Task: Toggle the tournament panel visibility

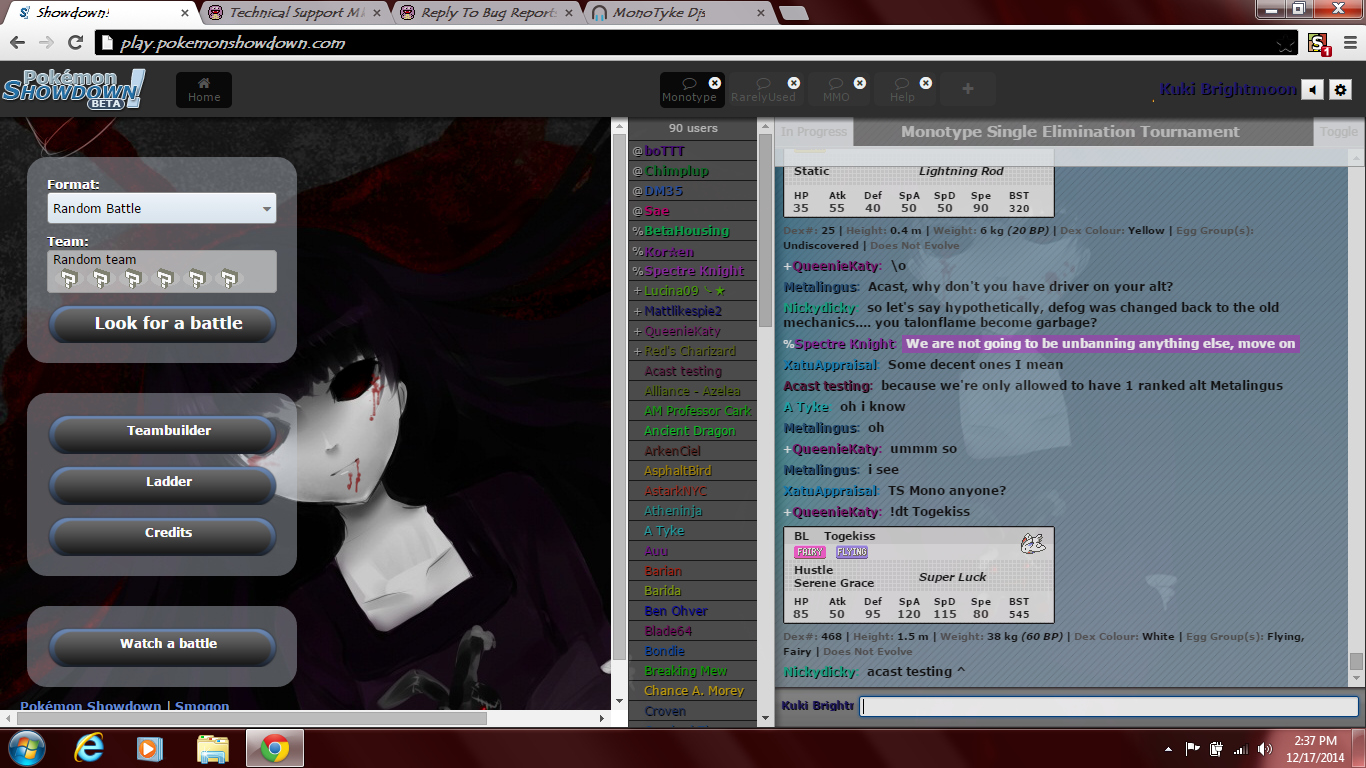Action: coord(1338,132)
